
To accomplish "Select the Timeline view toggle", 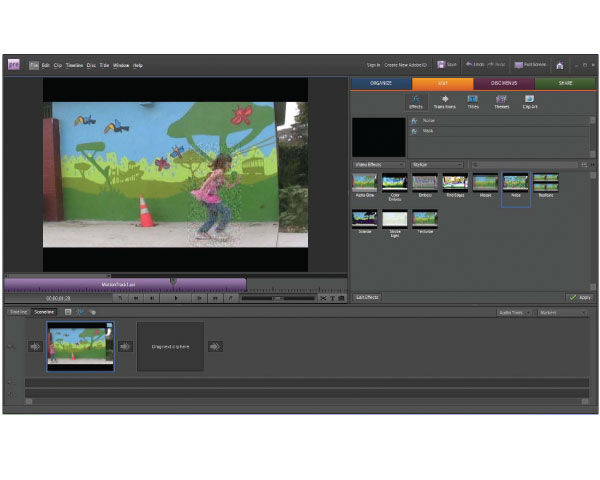I will point(17,312).
